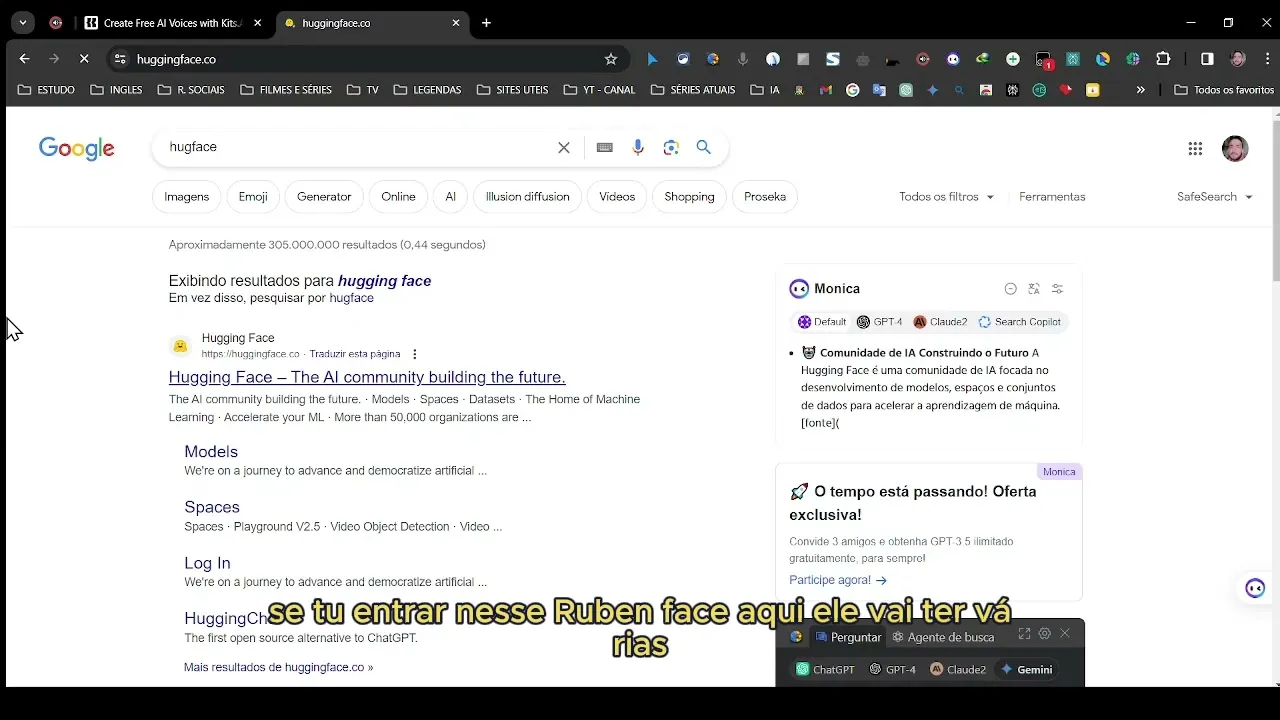Open Hugging Face main result title link
Image resolution: width=1280 pixels, height=720 pixels.
[367, 377]
